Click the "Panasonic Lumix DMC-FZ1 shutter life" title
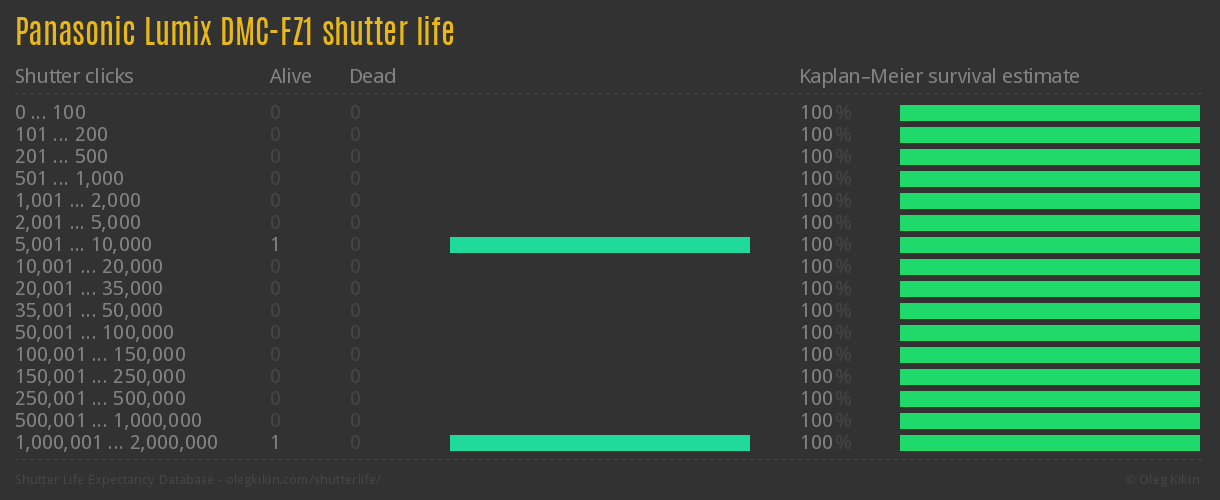 [x=235, y=33]
